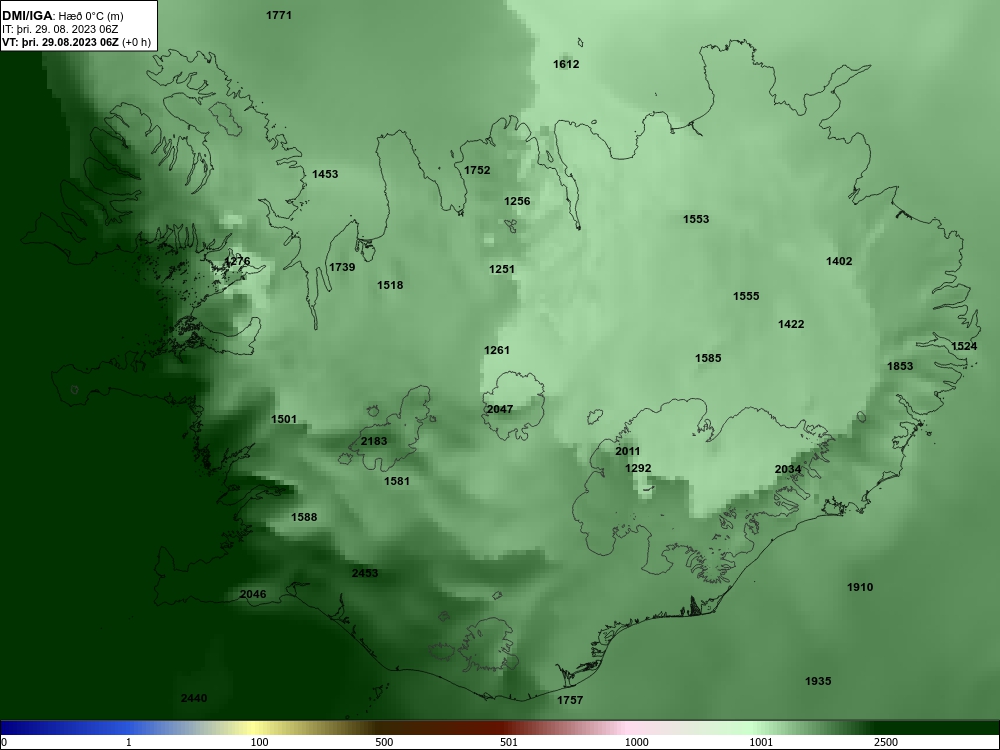Select the 1612 height value
Viewport: 1000px width, 750px height.
point(566,64)
